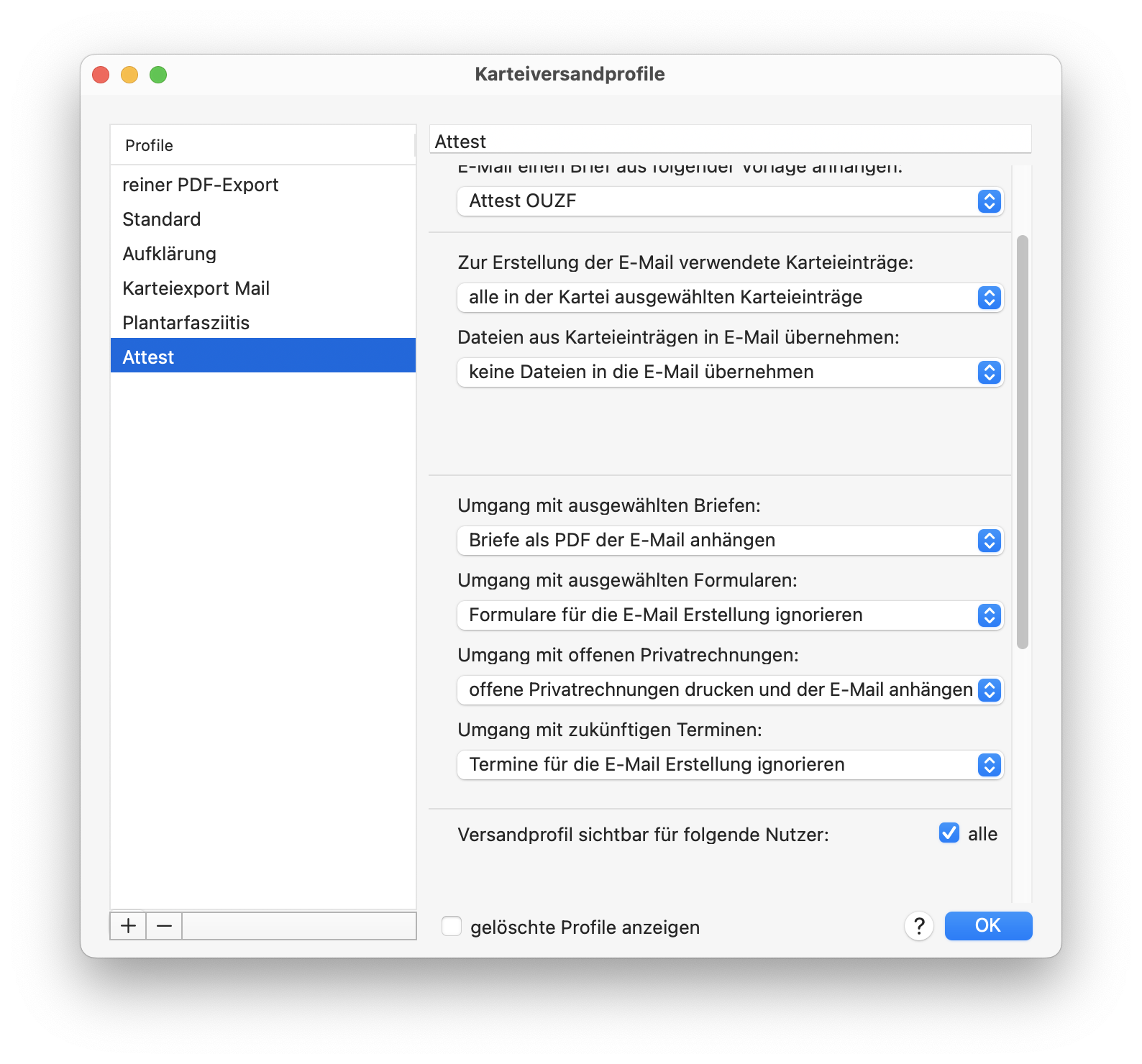1142x1064 pixels.
Task: Click the vertical scrollbar thumb
Action: coord(1023,442)
